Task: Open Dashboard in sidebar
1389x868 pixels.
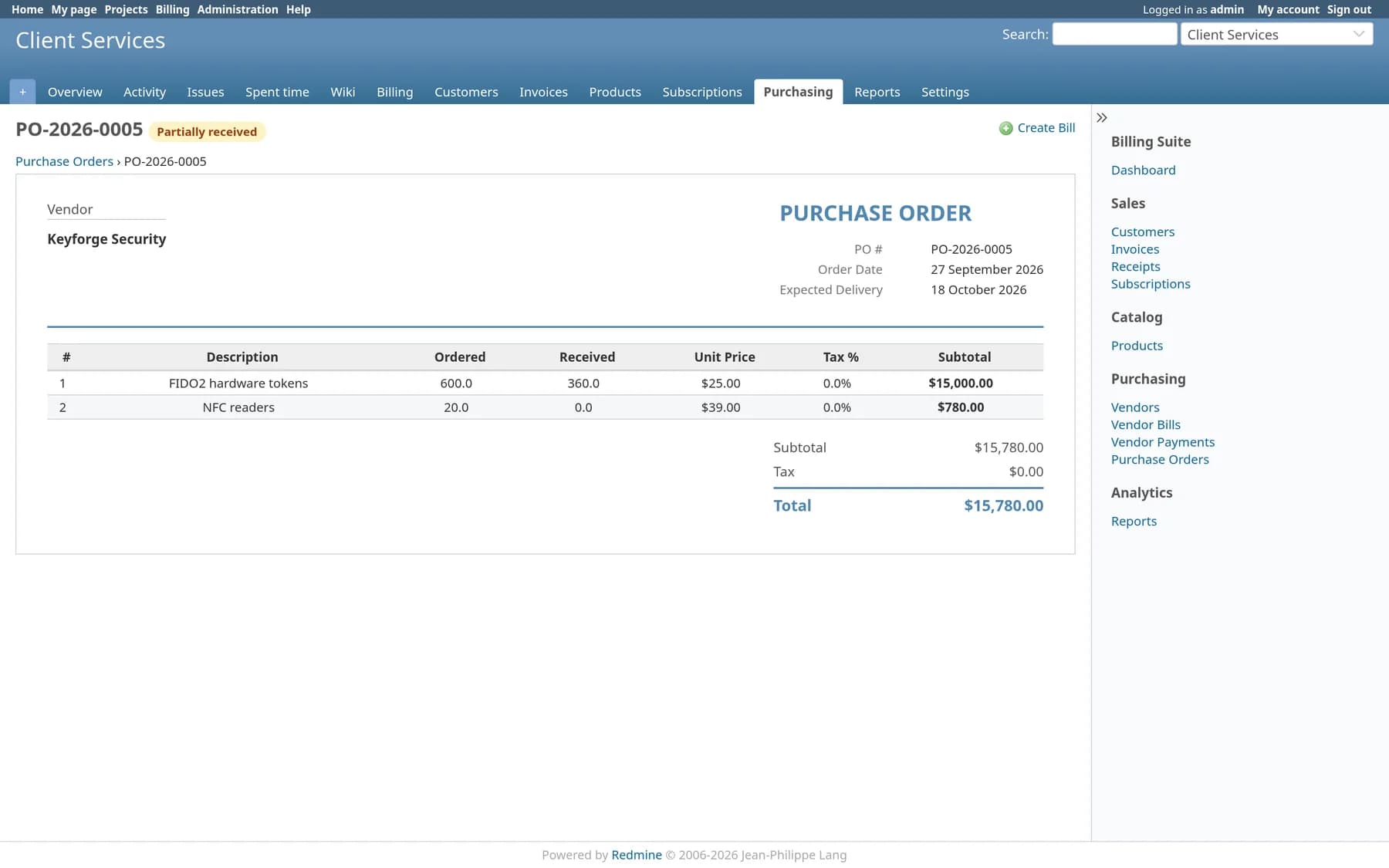Action: [x=1143, y=170]
